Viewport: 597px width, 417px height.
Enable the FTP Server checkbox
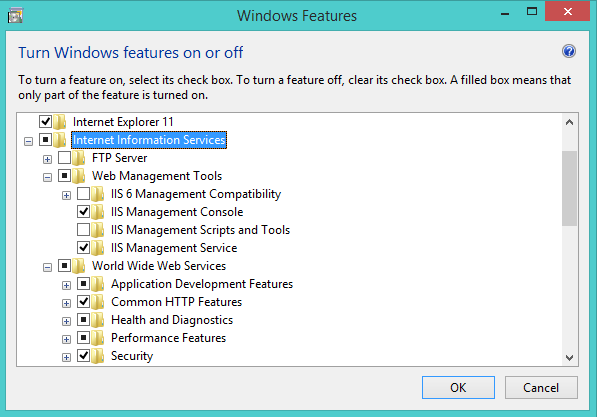pyautogui.click(x=64, y=157)
